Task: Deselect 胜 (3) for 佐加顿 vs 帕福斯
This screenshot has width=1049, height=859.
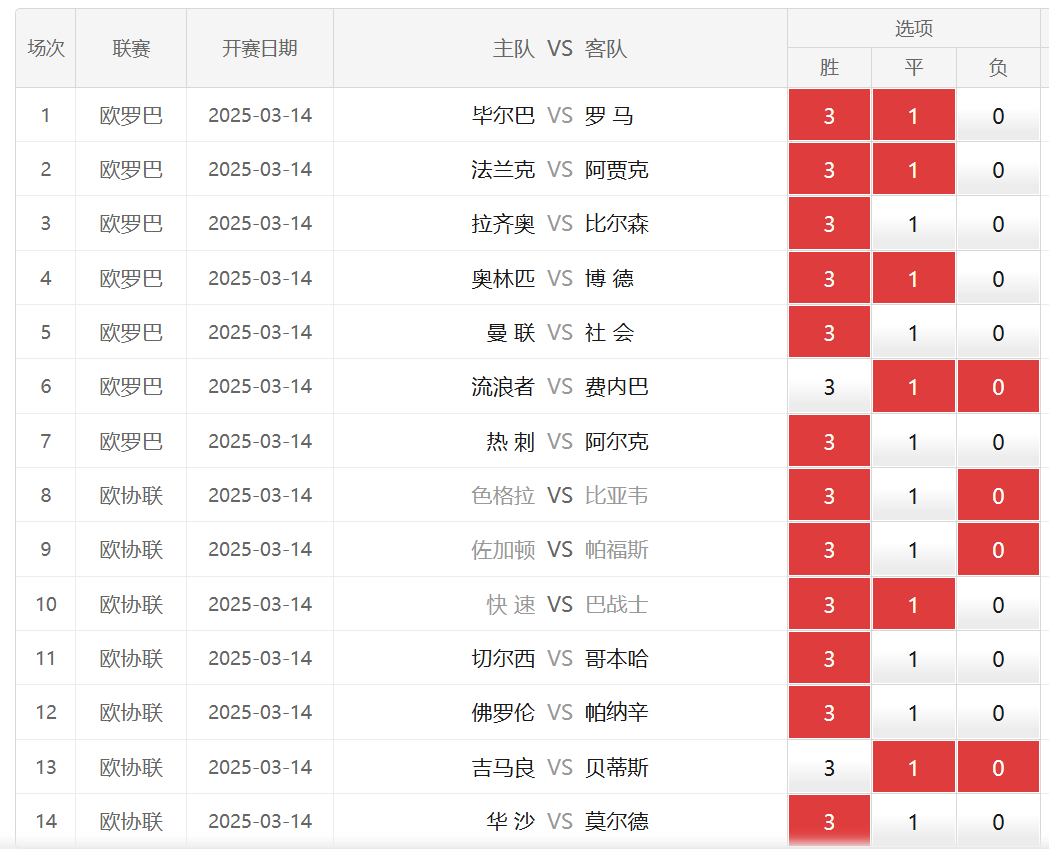Action: (x=829, y=550)
